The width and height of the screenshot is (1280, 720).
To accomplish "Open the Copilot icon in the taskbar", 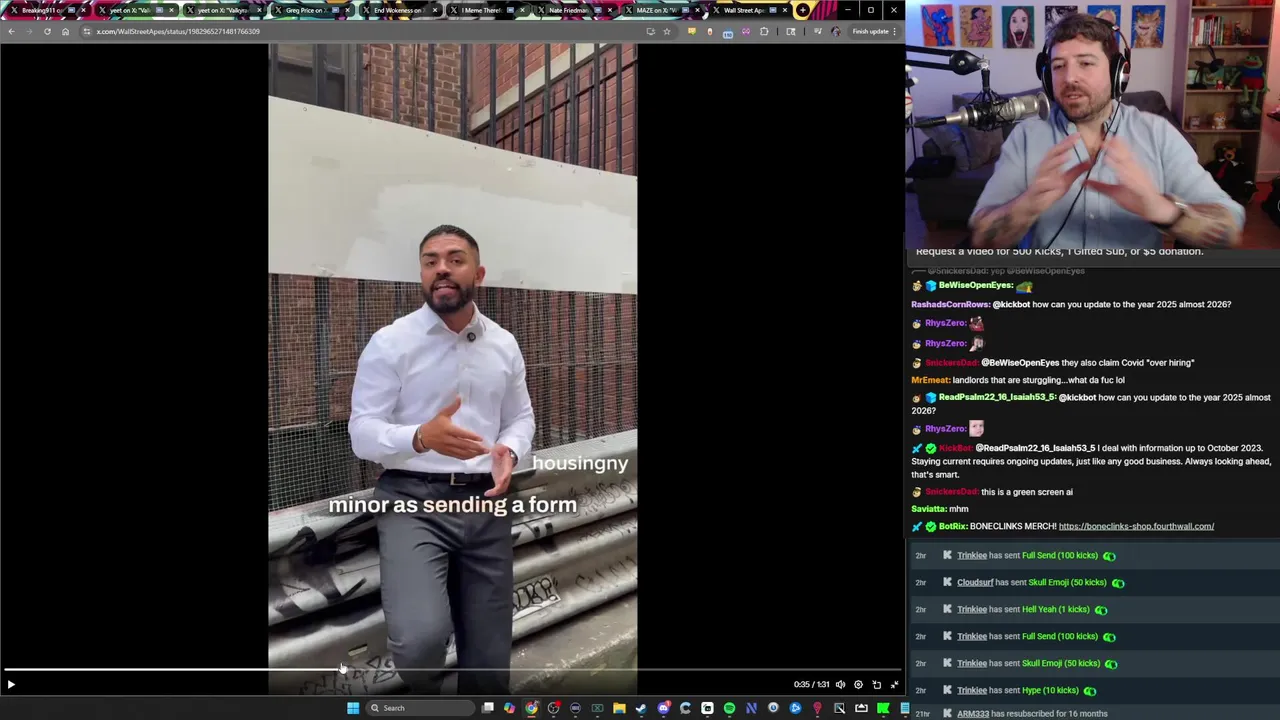I will tap(509, 708).
